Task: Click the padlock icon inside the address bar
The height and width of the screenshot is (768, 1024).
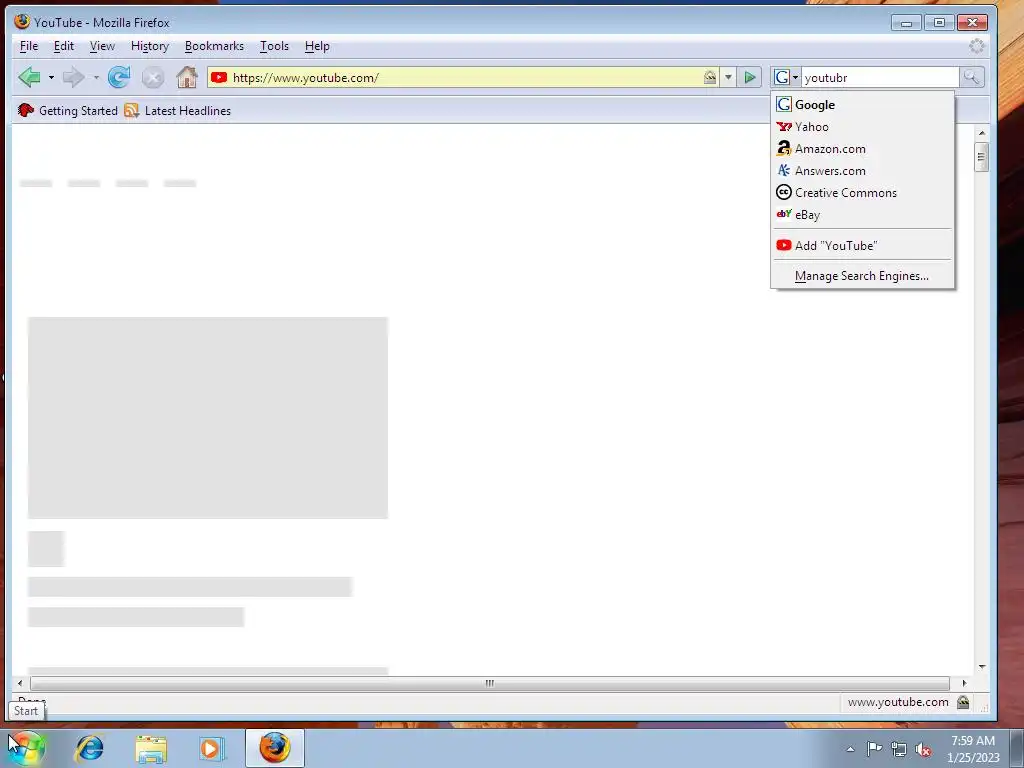Action: pyautogui.click(x=710, y=77)
